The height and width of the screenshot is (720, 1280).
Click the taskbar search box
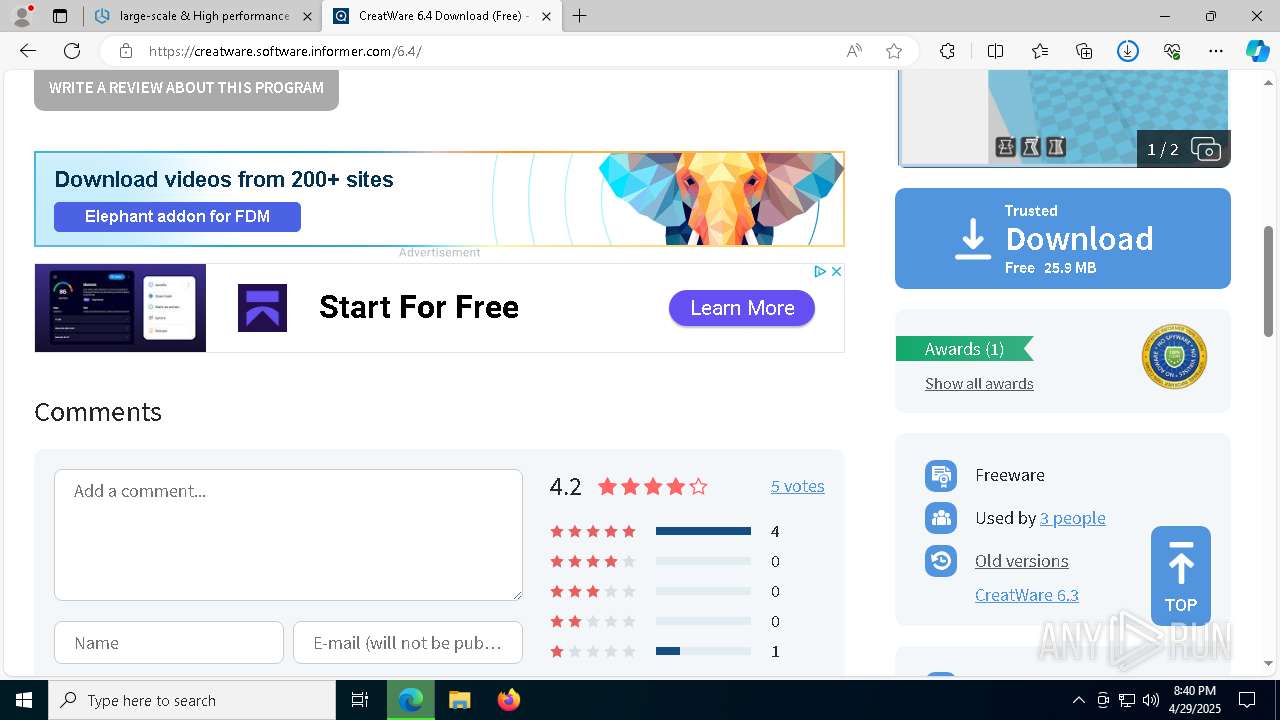pyautogui.click(x=192, y=700)
